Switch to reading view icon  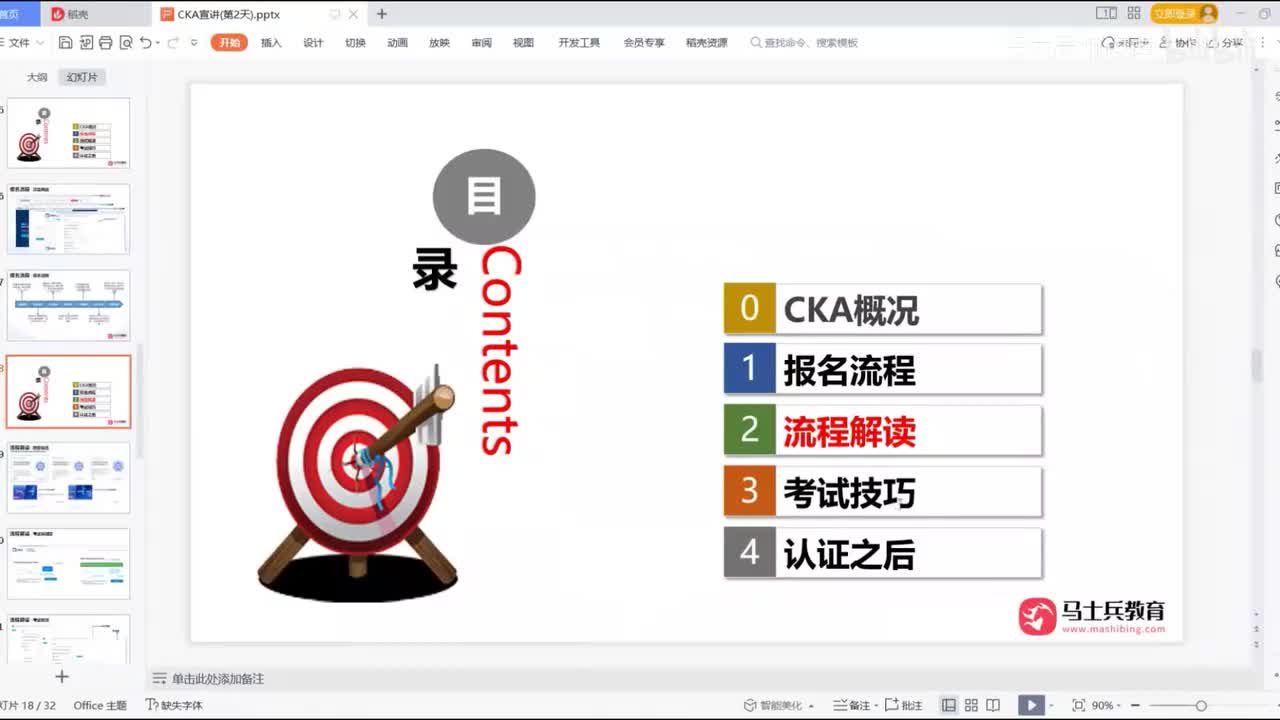993,705
